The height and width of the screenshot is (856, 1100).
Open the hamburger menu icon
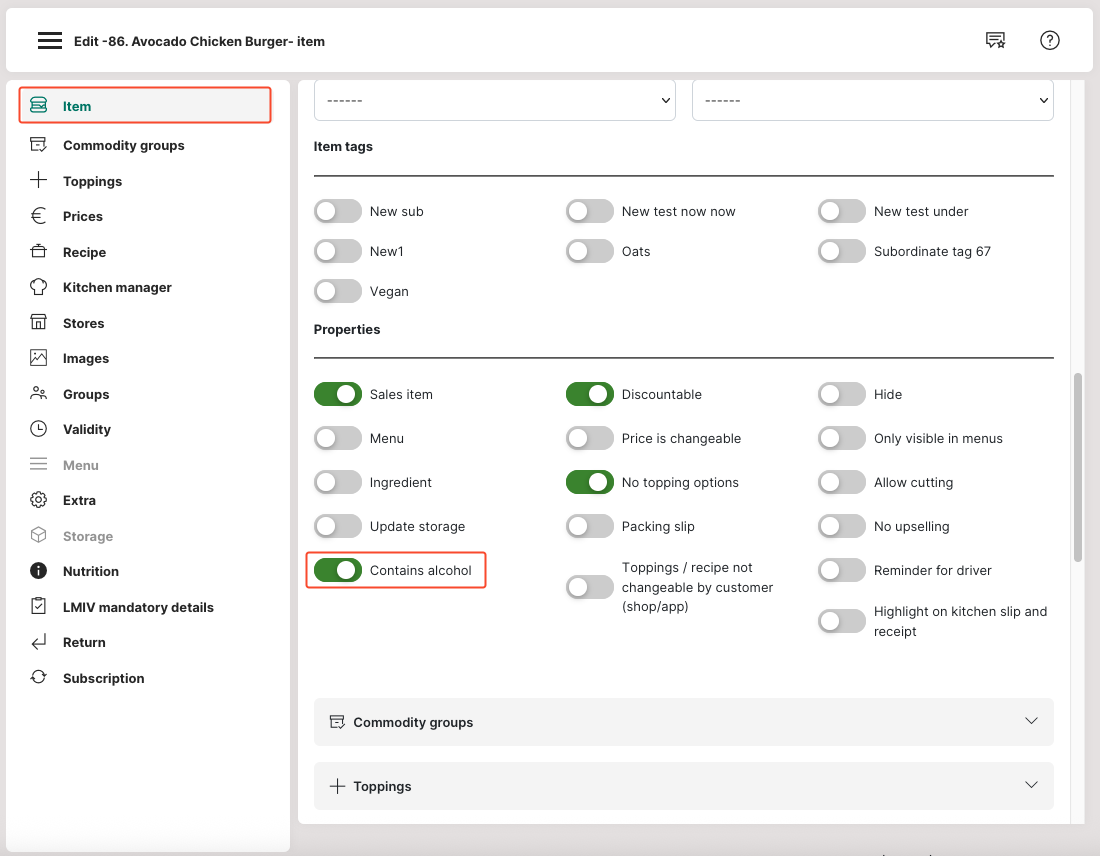coord(50,41)
